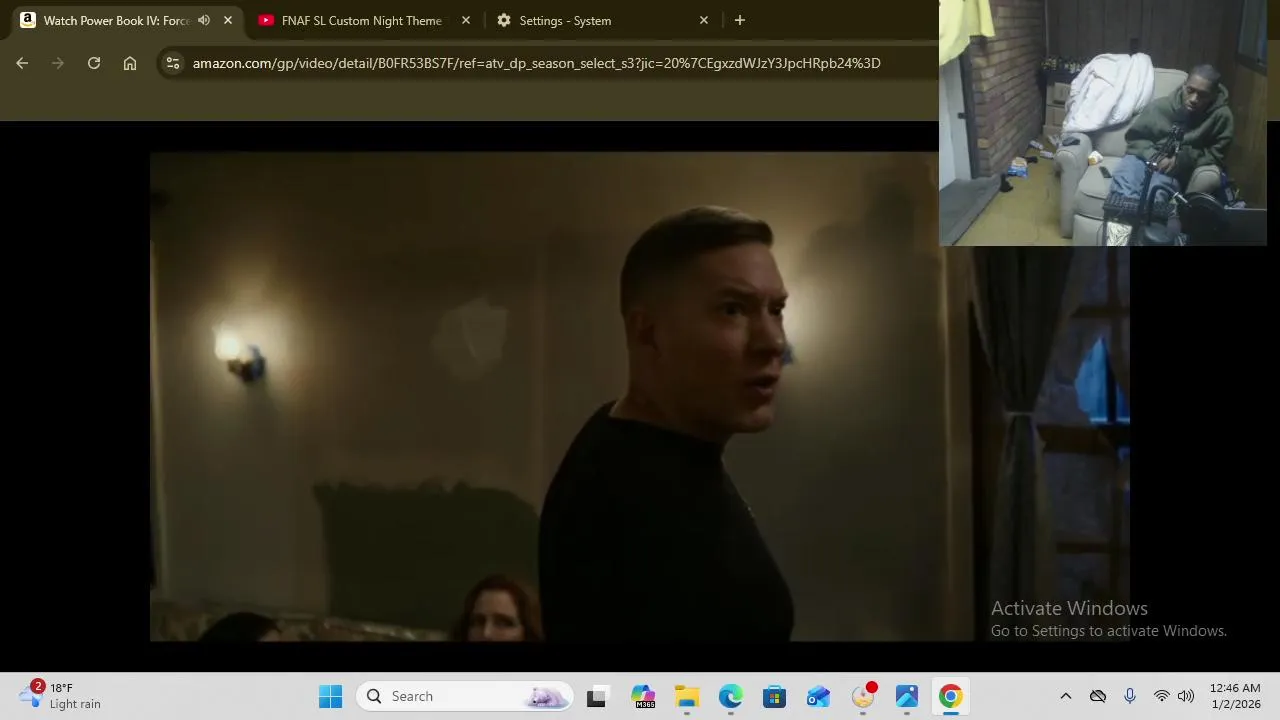Launch Microsoft 365 Copilot from taskbar
The height and width of the screenshot is (720, 1280).
(x=643, y=696)
